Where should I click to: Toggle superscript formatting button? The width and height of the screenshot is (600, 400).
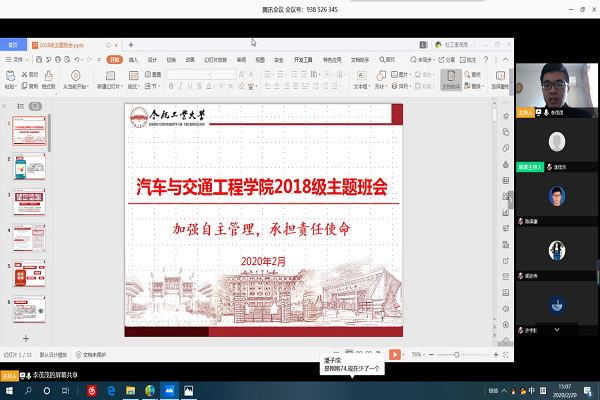221,86
